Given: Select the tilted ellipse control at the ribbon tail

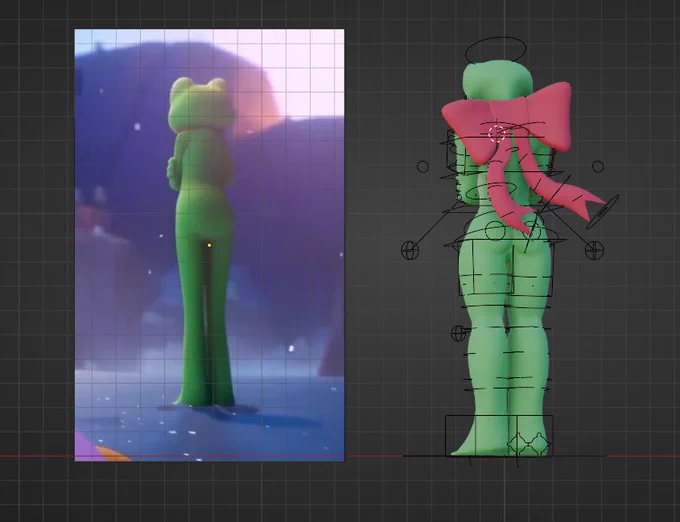Looking at the screenshot, I should pyautogui.click(x=603, y=212).
